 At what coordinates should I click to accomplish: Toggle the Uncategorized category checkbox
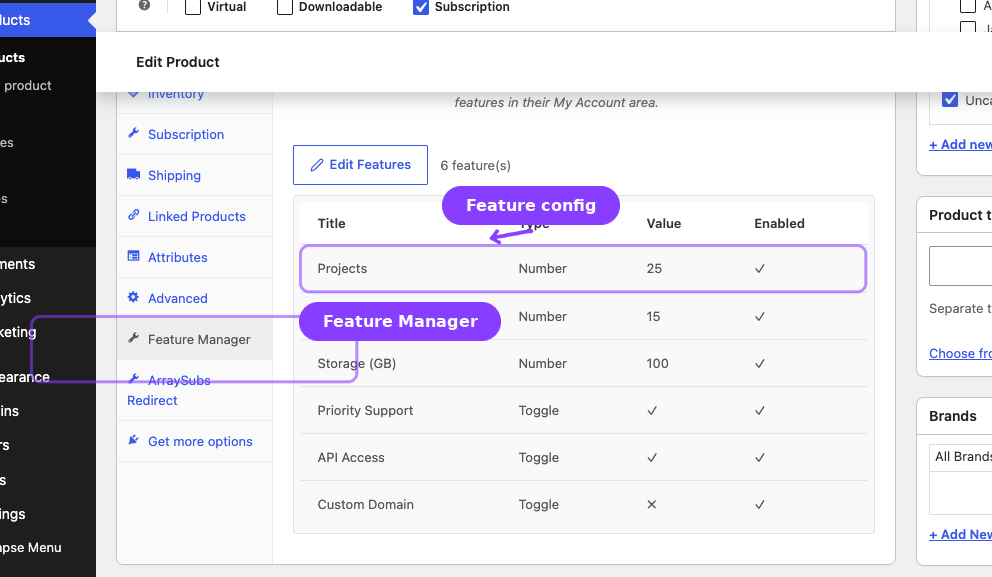[x=950, y=99]
